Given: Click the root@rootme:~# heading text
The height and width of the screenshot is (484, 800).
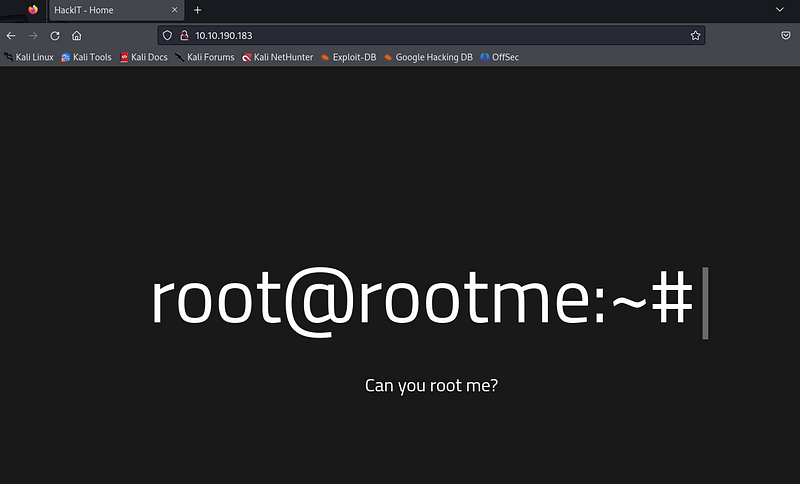Looking at the screenshot, I should point(422,302).
